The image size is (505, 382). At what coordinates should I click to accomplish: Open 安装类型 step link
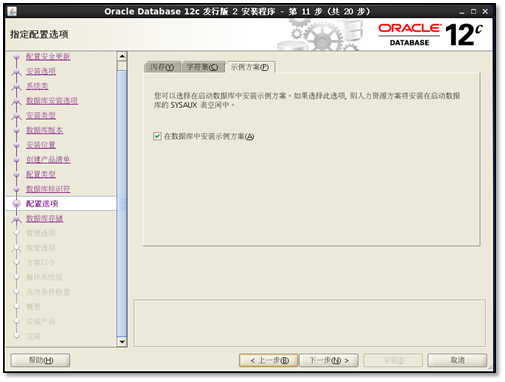[x=41, y=115]
